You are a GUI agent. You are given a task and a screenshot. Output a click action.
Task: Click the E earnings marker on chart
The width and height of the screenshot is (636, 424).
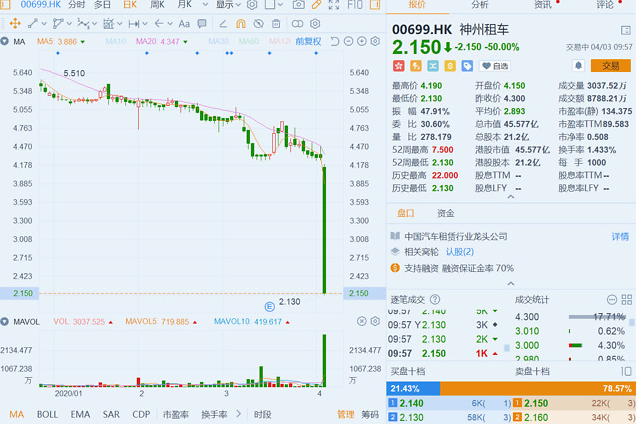point(269,307)
